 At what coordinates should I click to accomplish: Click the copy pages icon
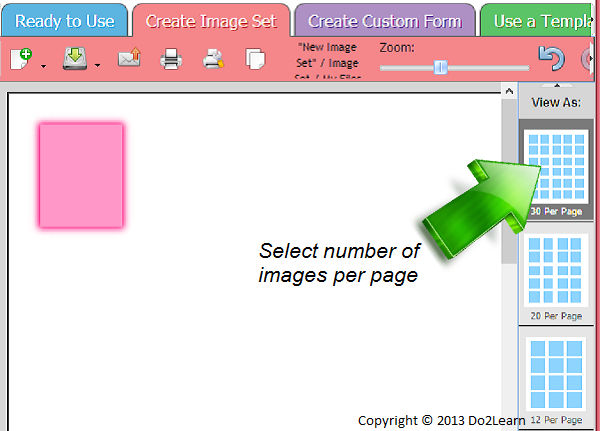[256, 61]
